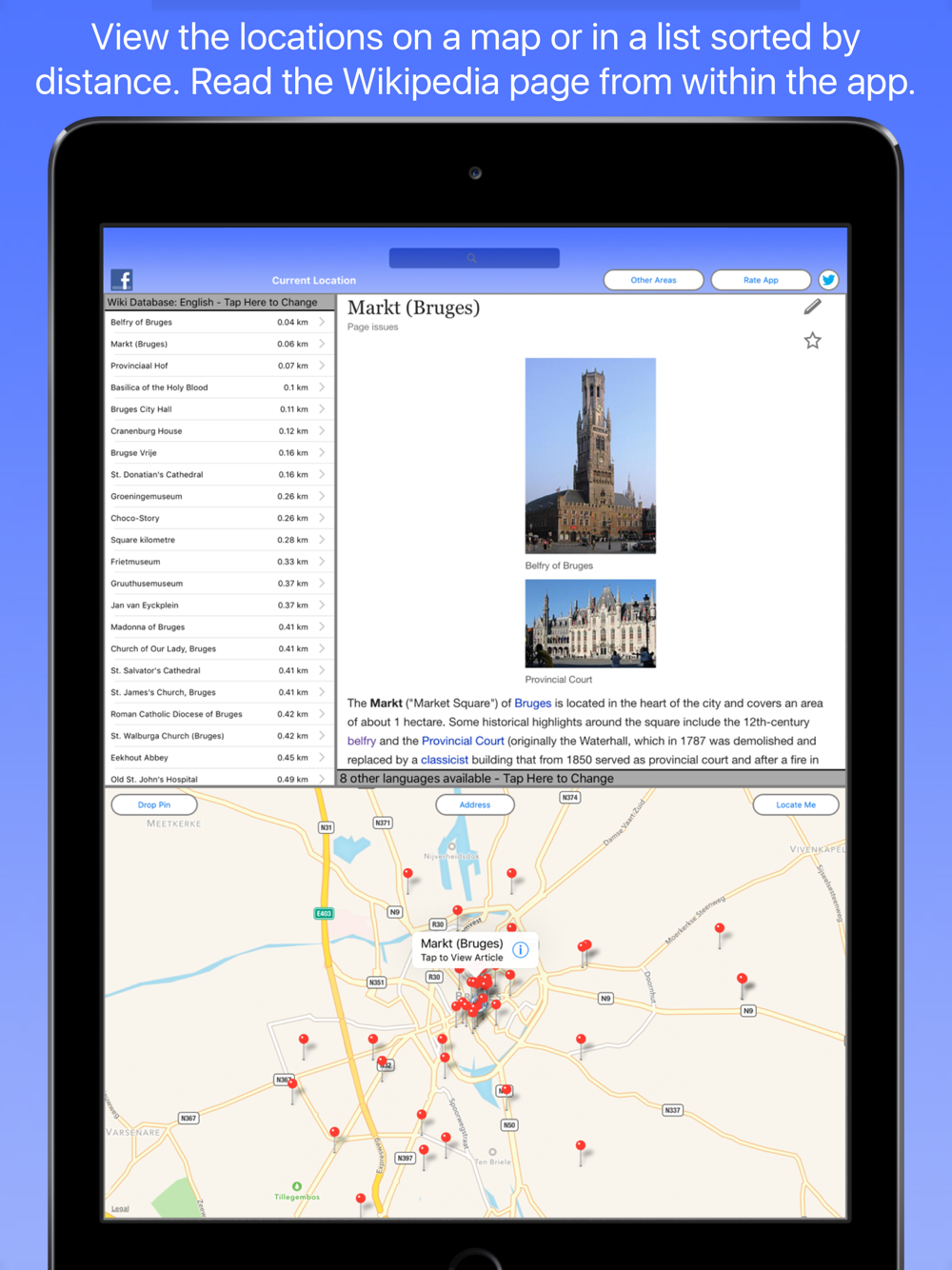Select Roman Catholic Diocese of Bruges row

(x=219, y=714)
